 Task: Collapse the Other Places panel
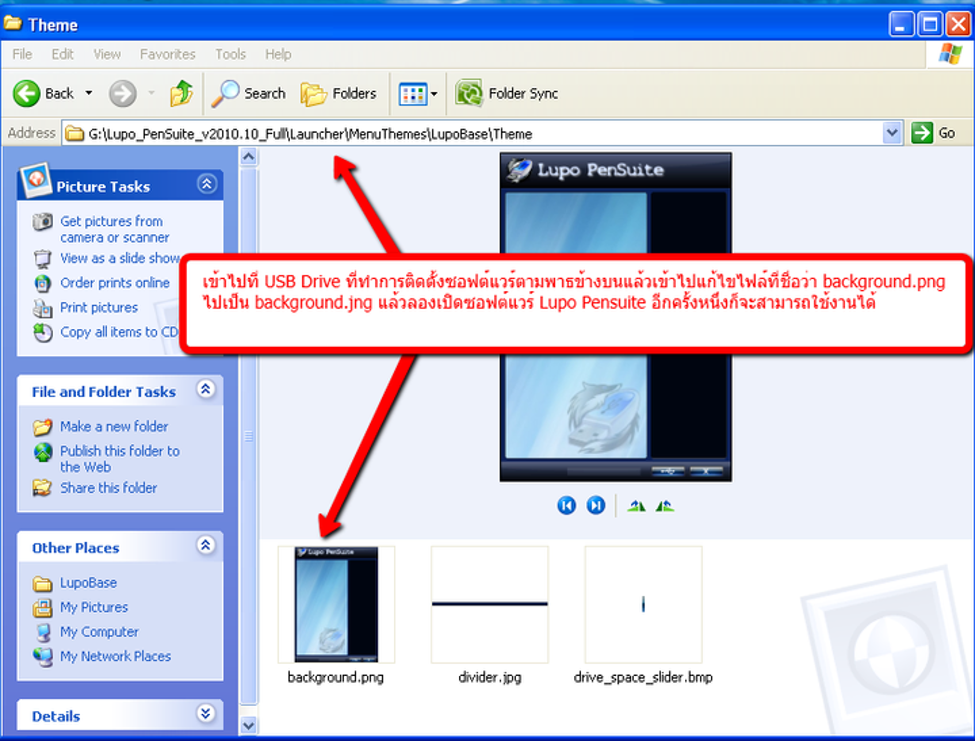click(x=206, y=546)
